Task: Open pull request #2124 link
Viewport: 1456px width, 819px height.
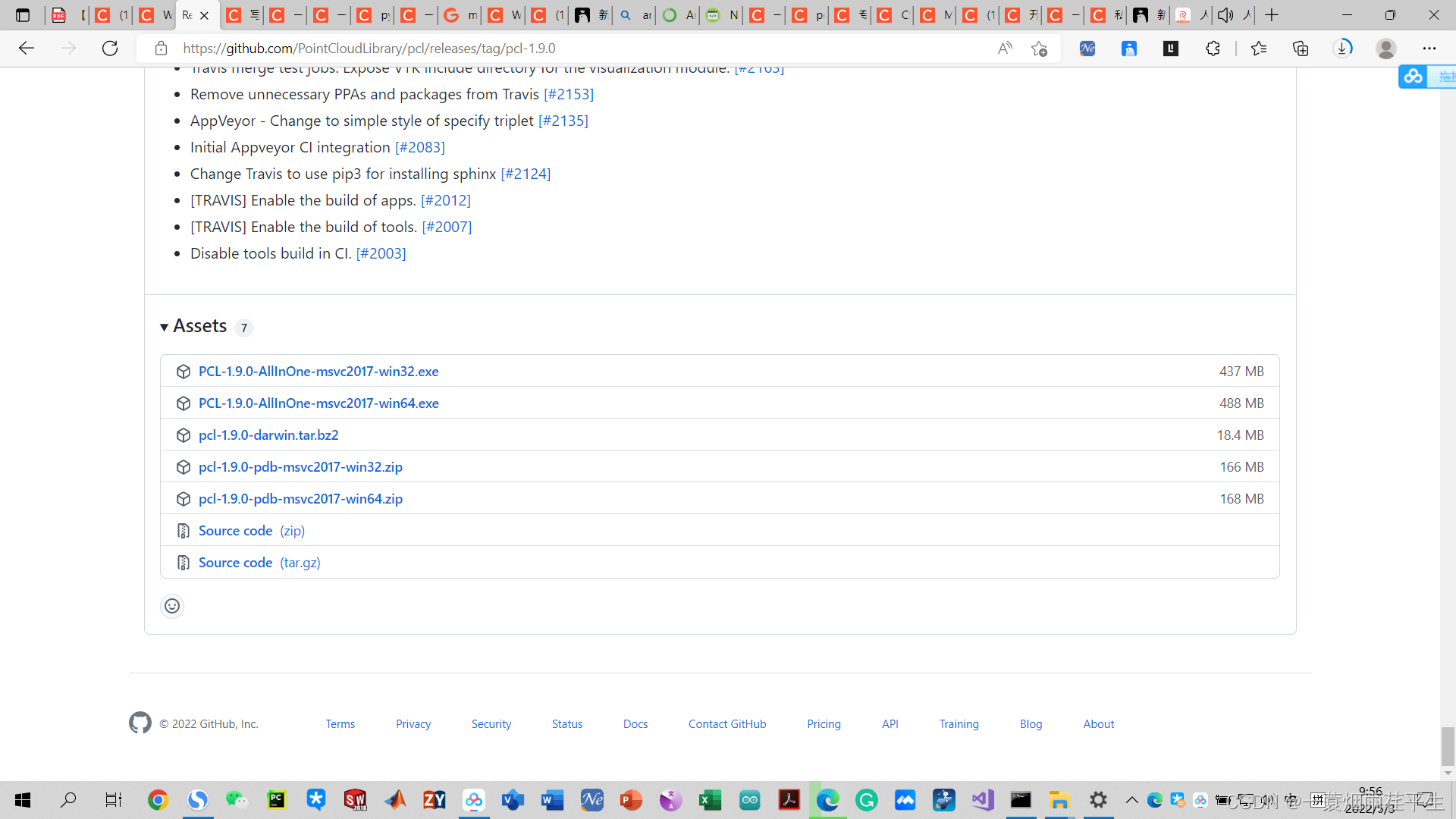Action: (x=526, y=174)
